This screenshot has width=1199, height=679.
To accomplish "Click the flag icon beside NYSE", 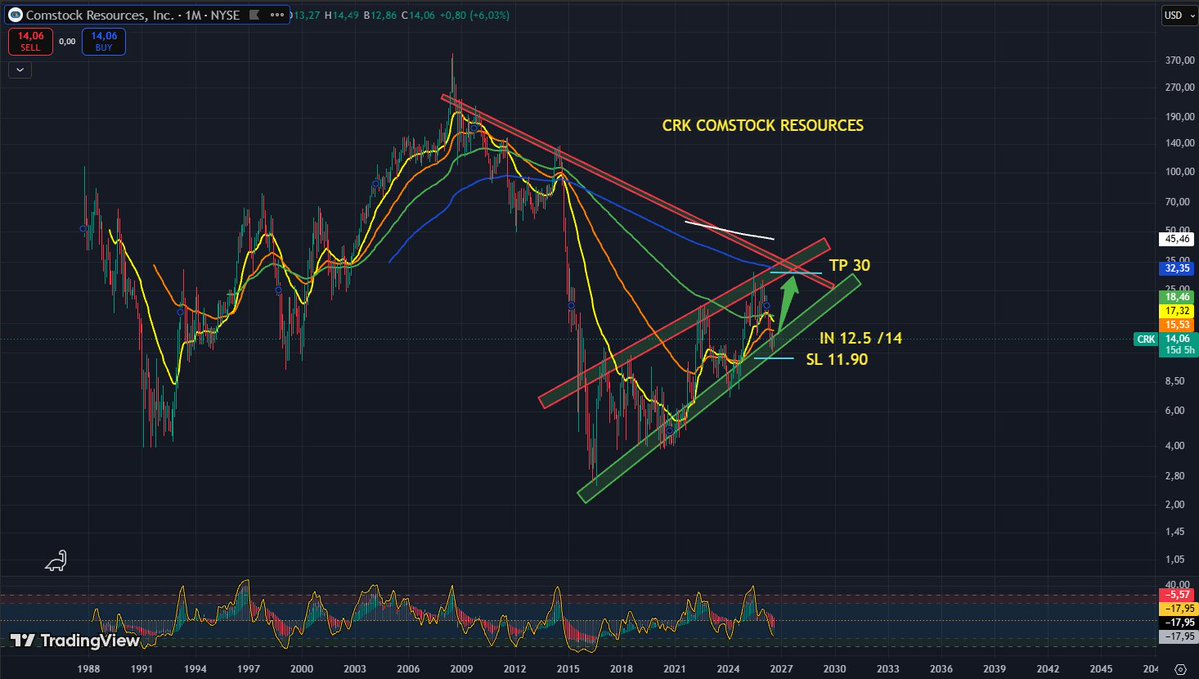I will (254, 15).
